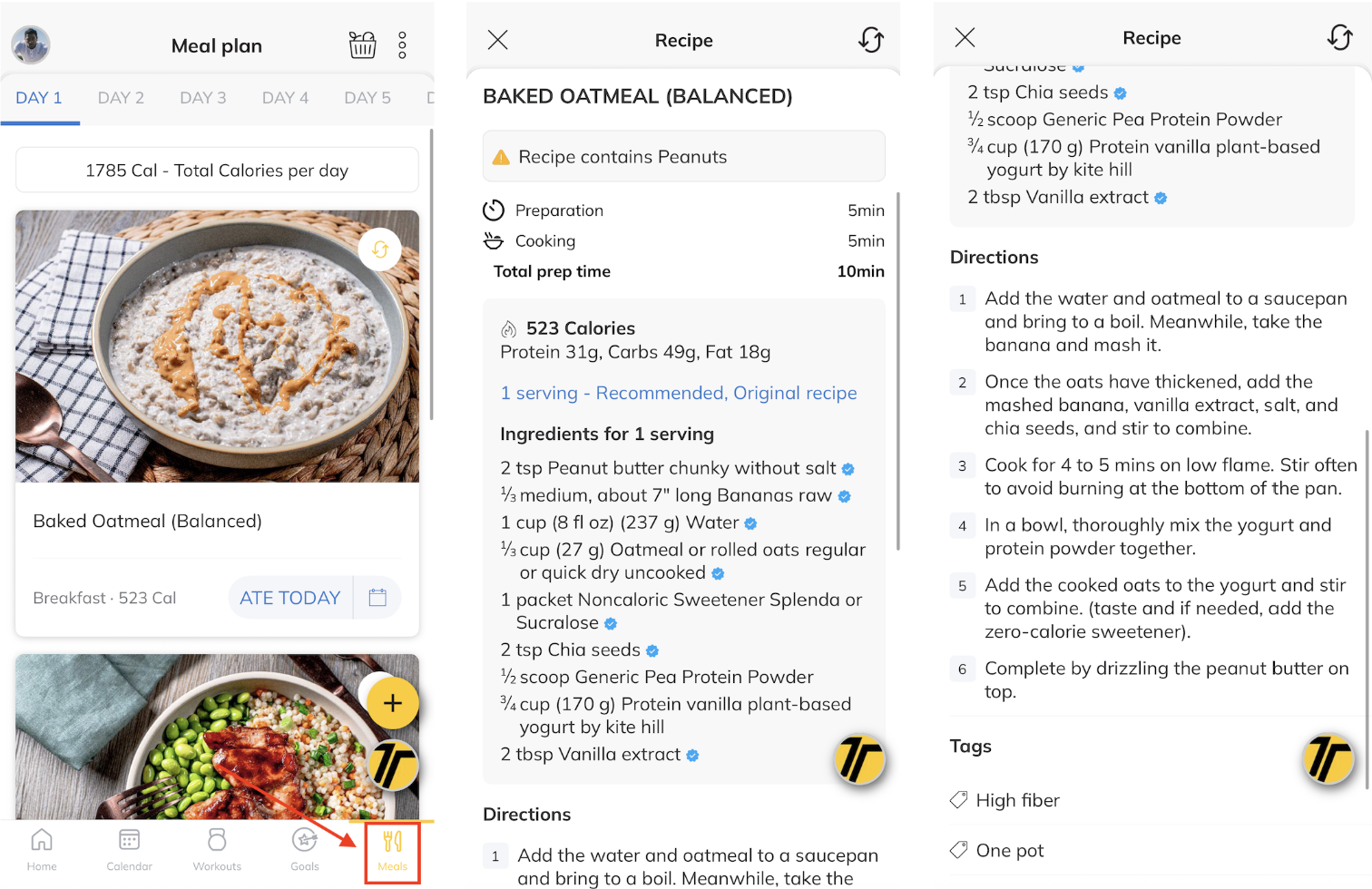Switch to the DAY 2 tab
The image size is (1372, 889).
[x=121, y=98]
